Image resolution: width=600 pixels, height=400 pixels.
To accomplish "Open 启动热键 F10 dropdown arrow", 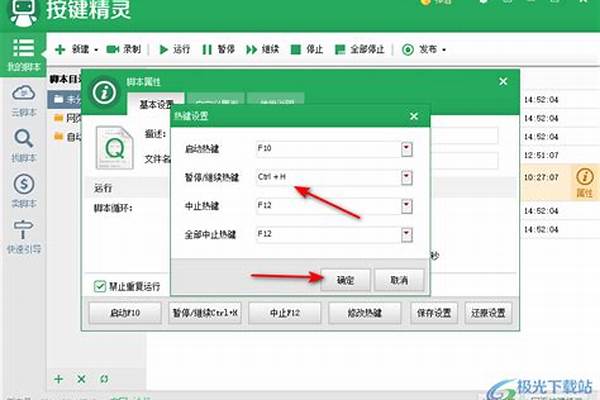I will (x=406, y=149).
